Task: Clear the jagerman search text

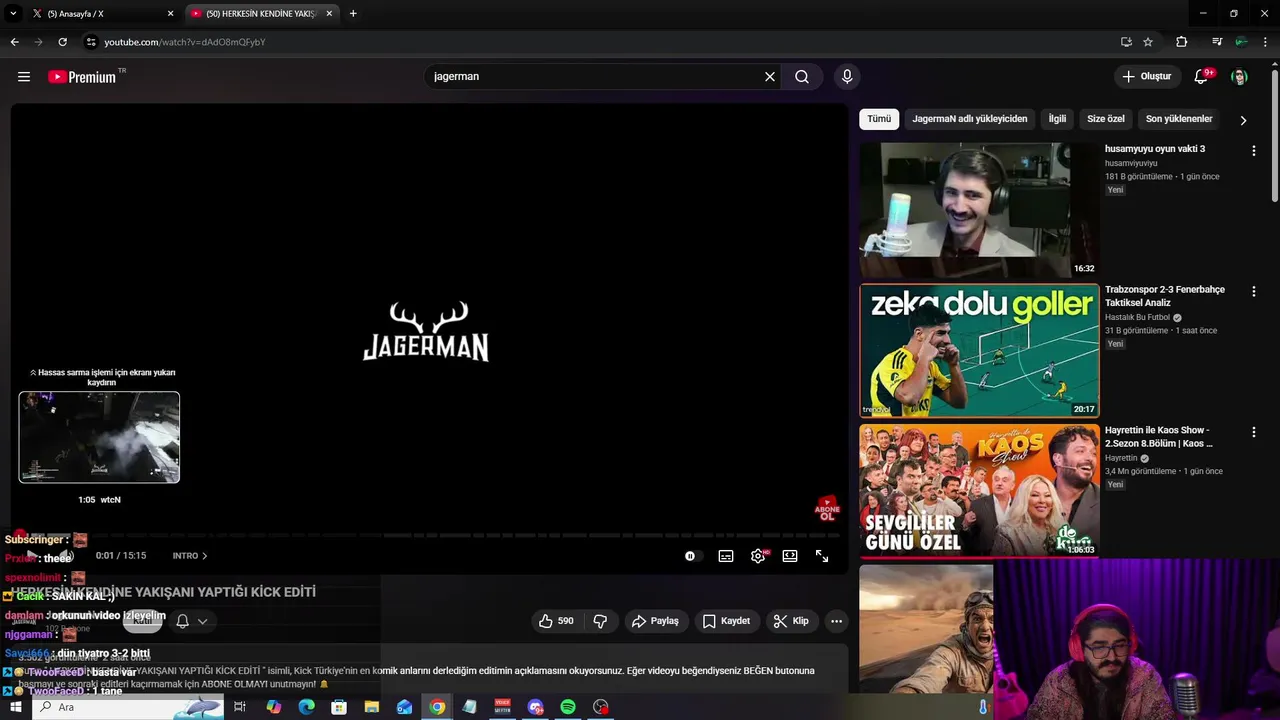Action: click(x=770, y=76)
